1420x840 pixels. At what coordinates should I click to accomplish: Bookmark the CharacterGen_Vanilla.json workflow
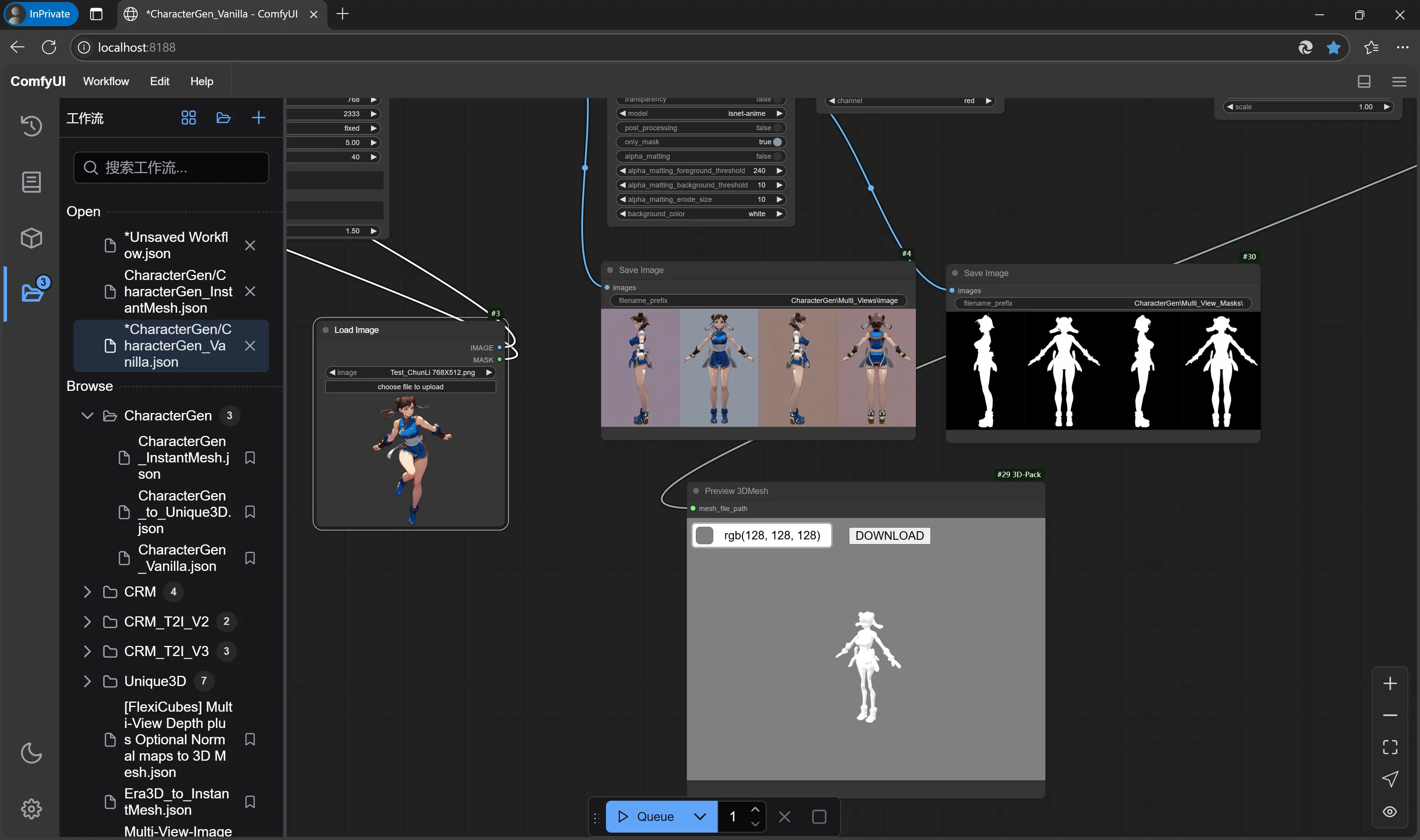pos(250,558)
